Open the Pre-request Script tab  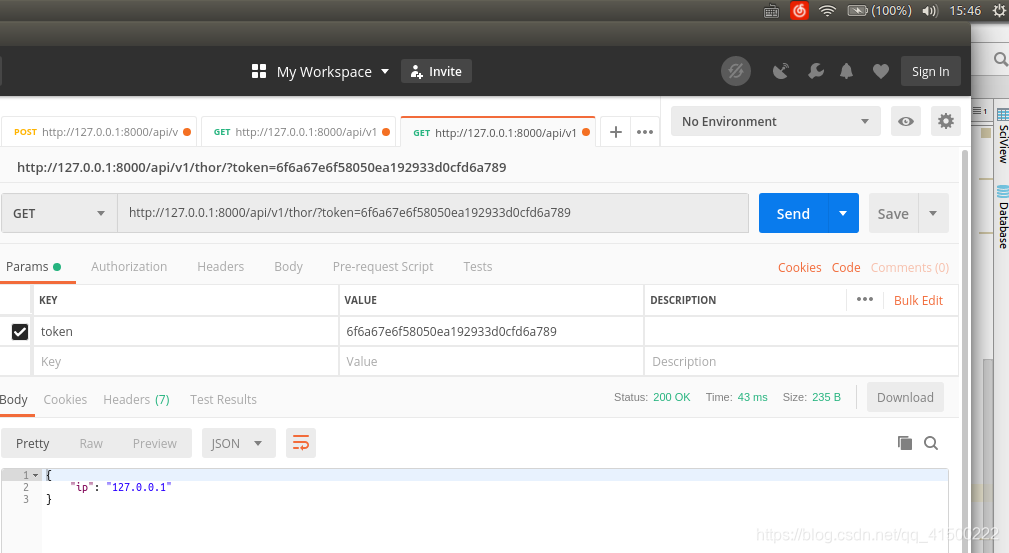[383, 267]
